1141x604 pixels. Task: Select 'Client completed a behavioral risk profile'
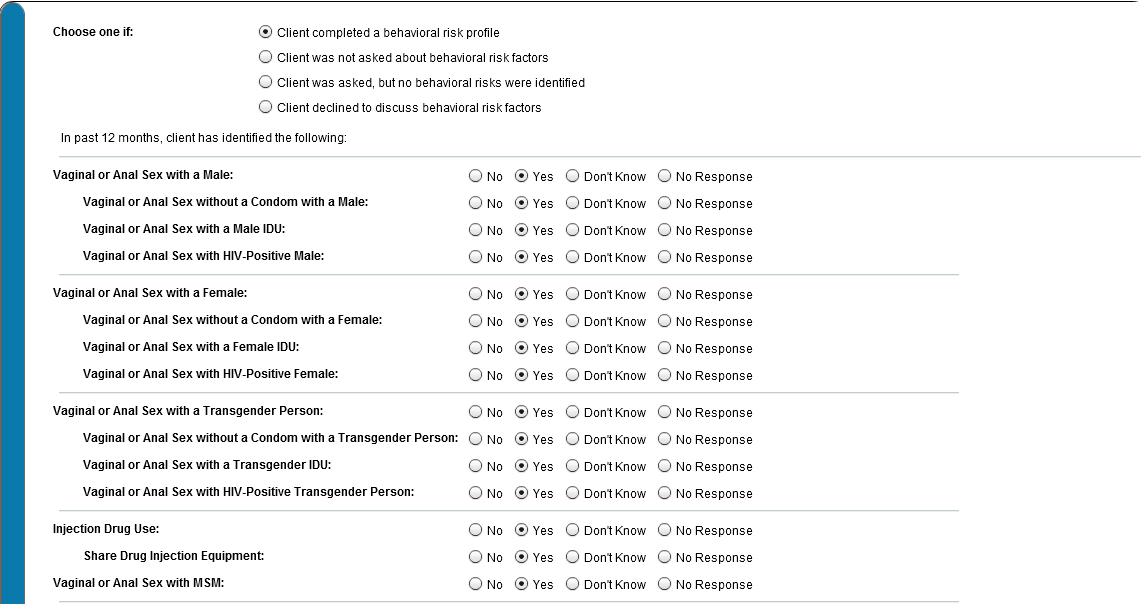click(x=265, y=32)
